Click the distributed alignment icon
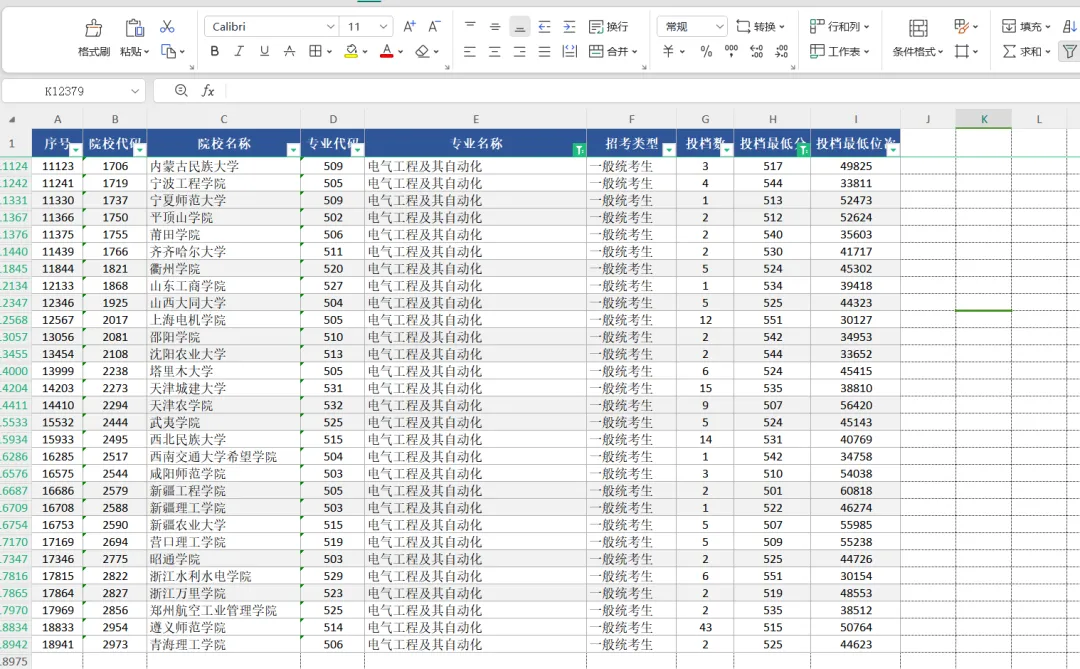 coord(570,51)
